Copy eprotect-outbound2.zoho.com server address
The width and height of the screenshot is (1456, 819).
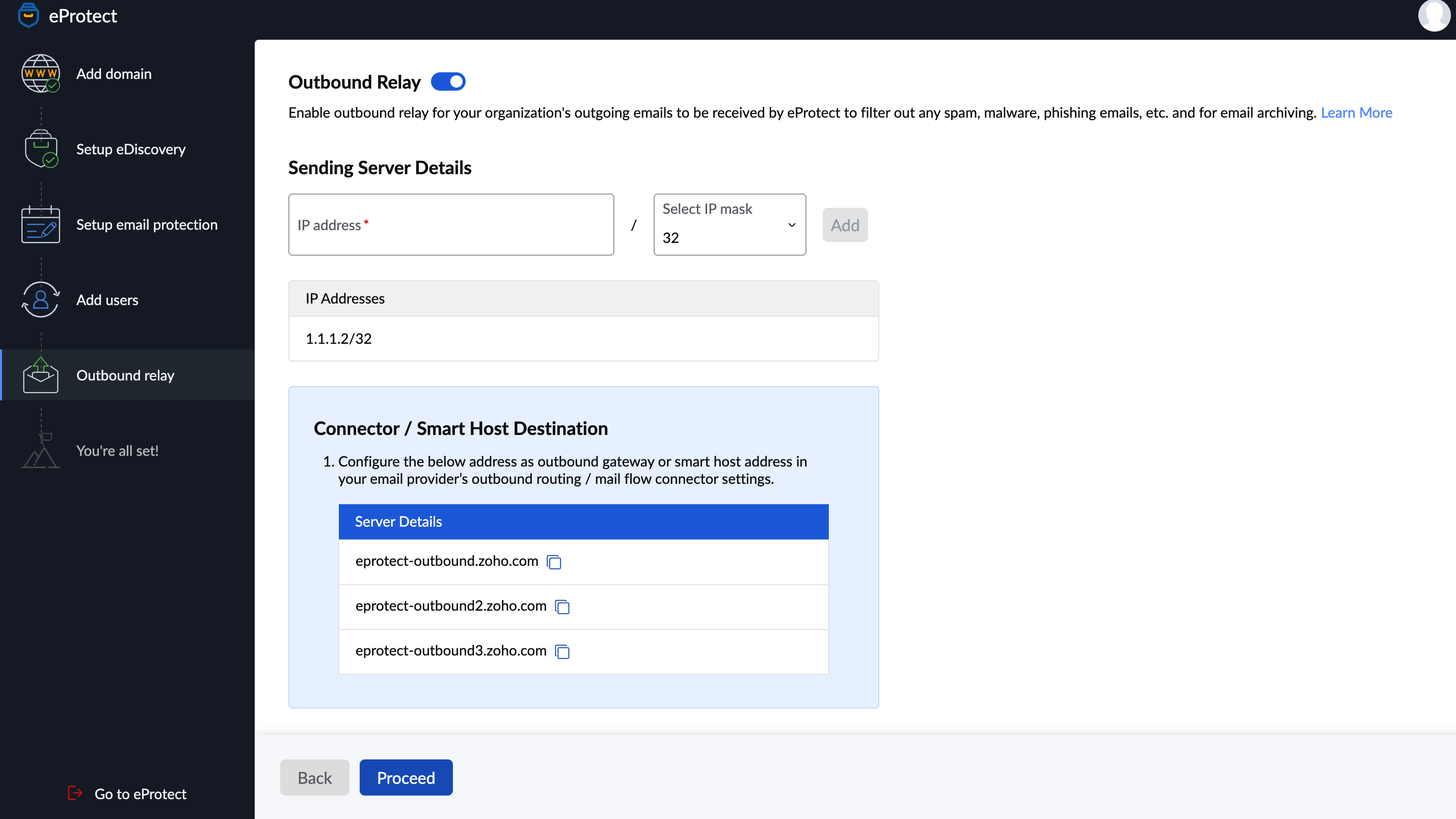pos(562,607)
